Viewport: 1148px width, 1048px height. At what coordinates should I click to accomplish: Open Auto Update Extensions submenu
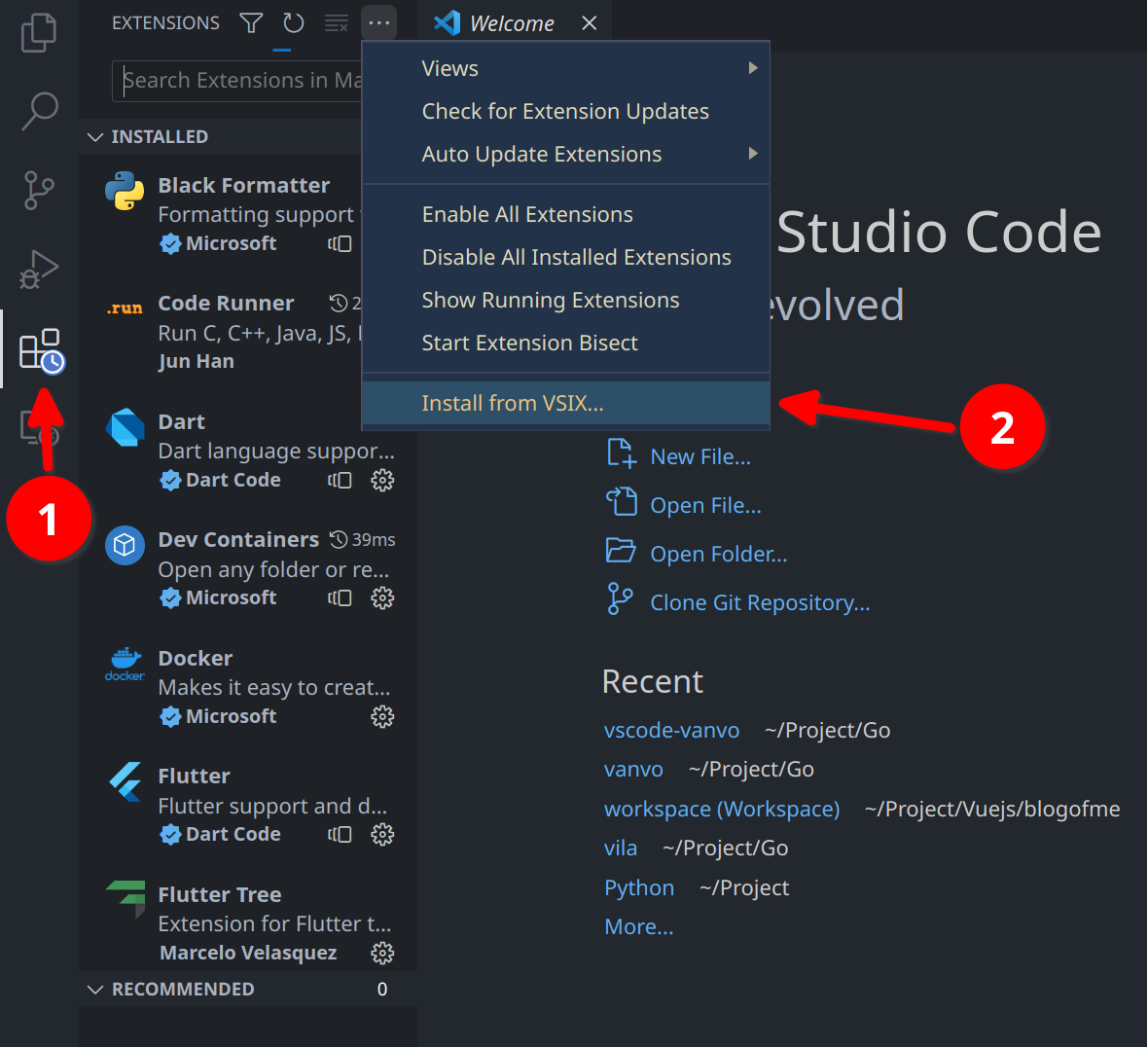coord(566,154)
